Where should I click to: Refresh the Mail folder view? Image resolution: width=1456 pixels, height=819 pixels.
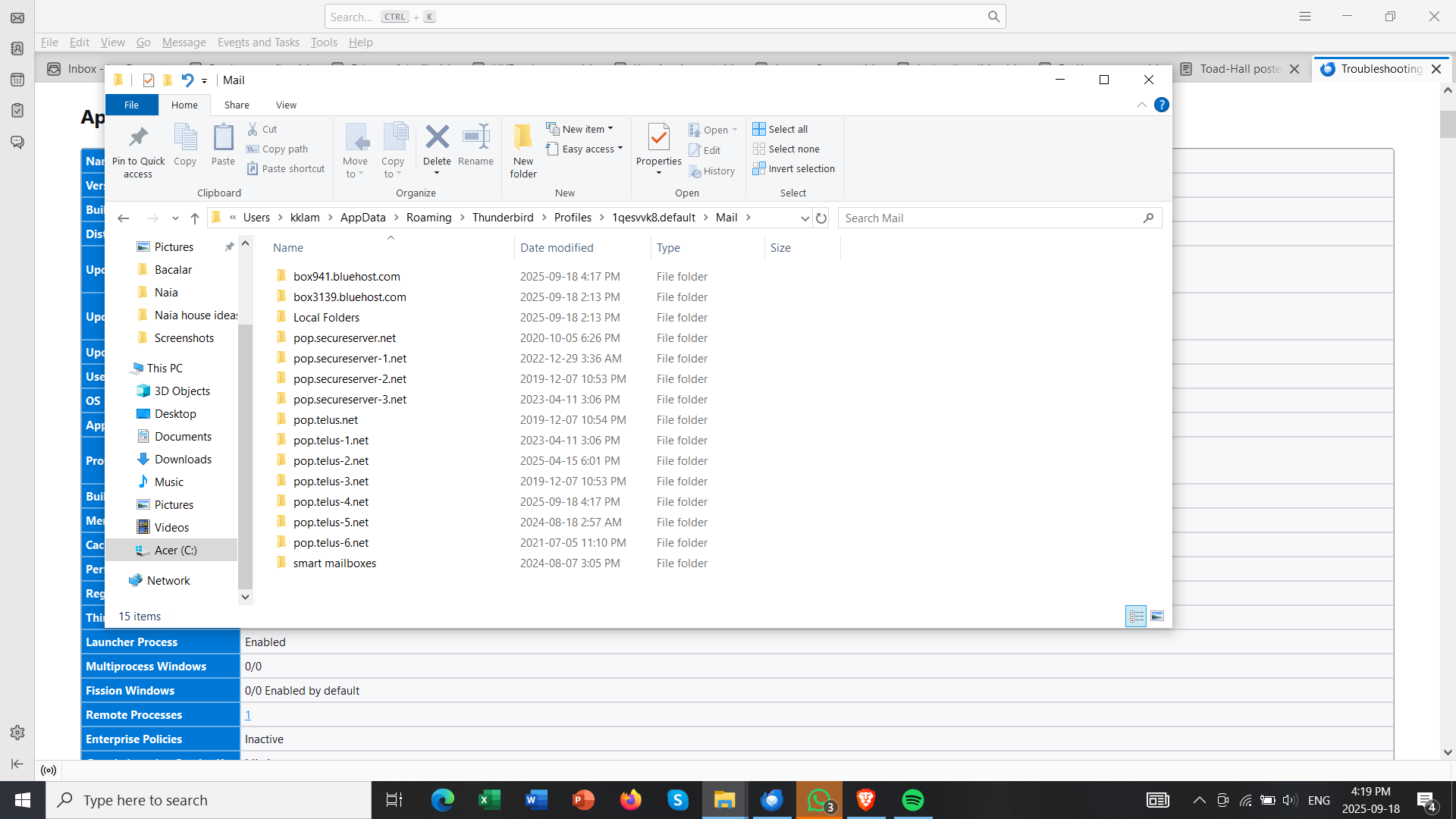click(821, 218)
